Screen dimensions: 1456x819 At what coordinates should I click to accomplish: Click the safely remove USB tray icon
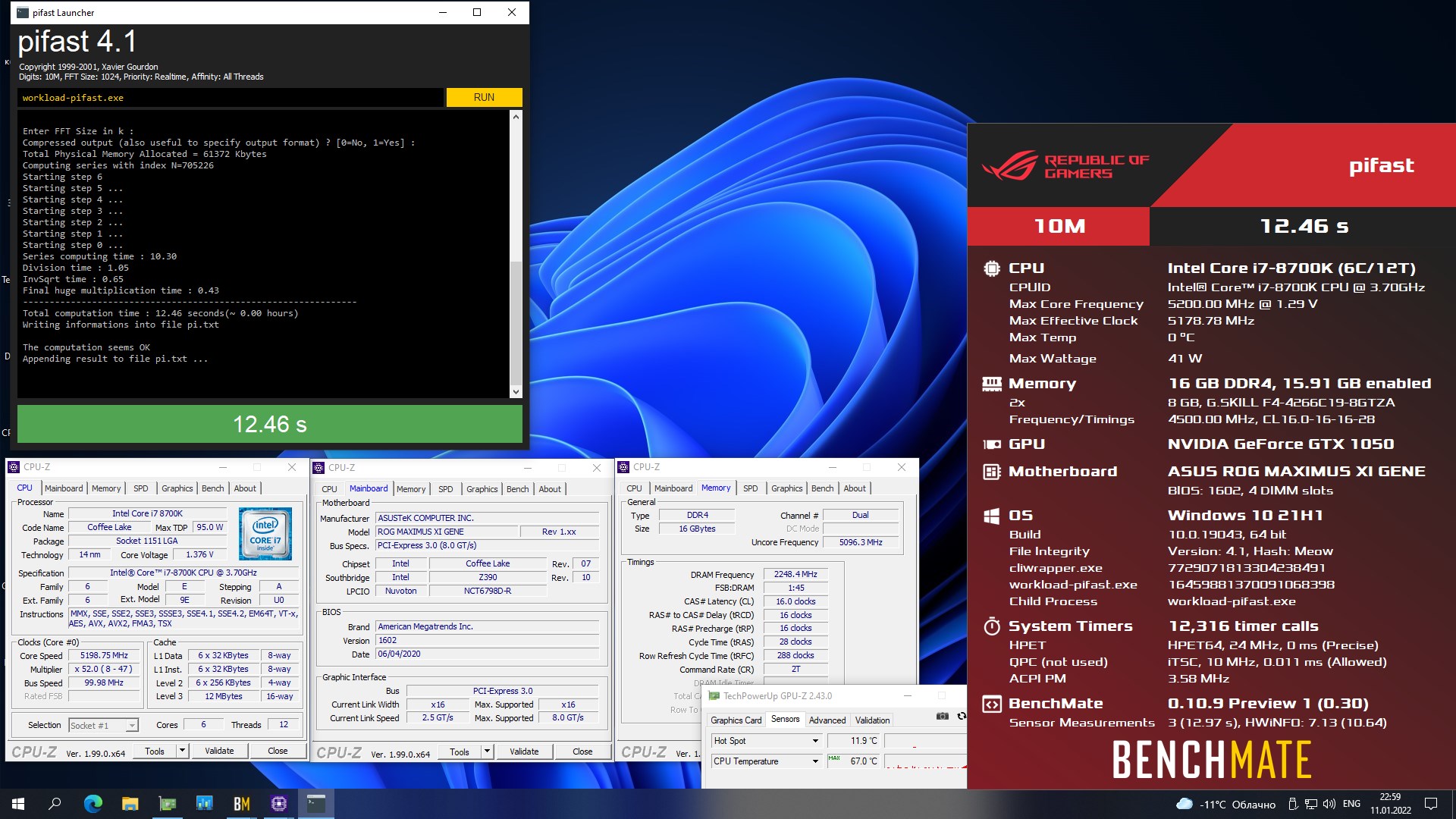[x=1293, y=804]
